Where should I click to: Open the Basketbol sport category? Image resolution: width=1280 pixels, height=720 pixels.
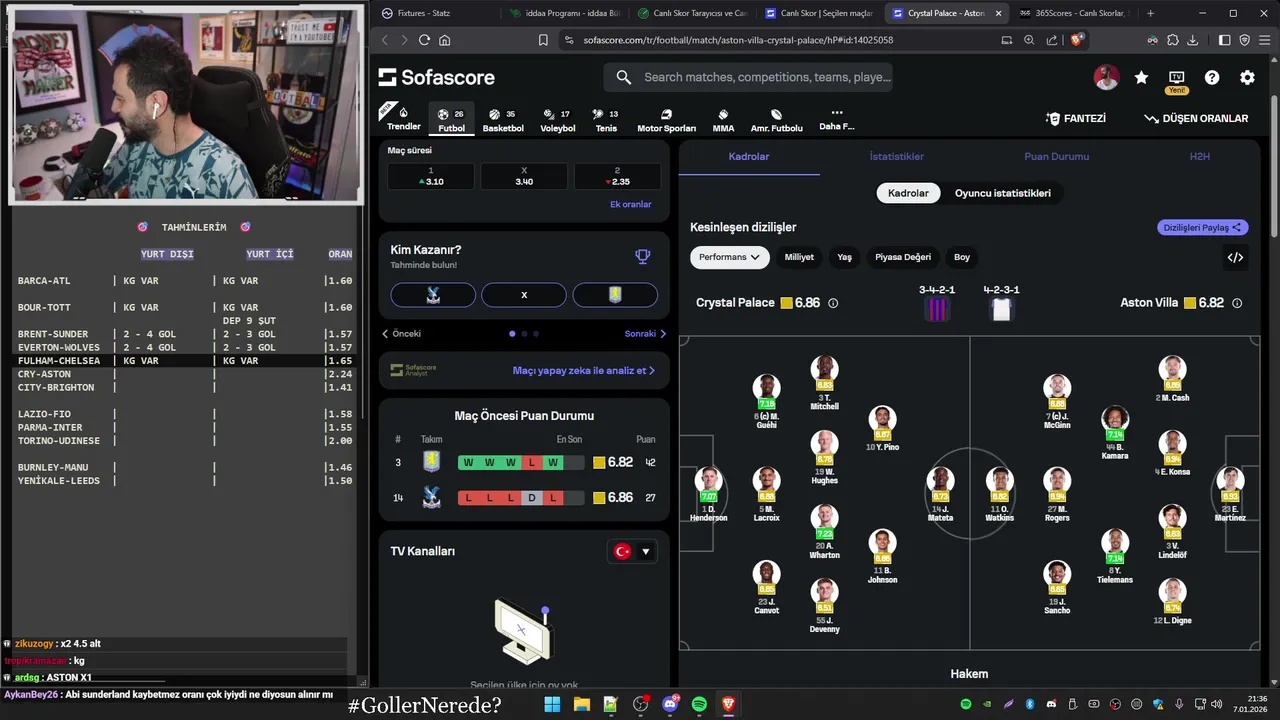503,119
